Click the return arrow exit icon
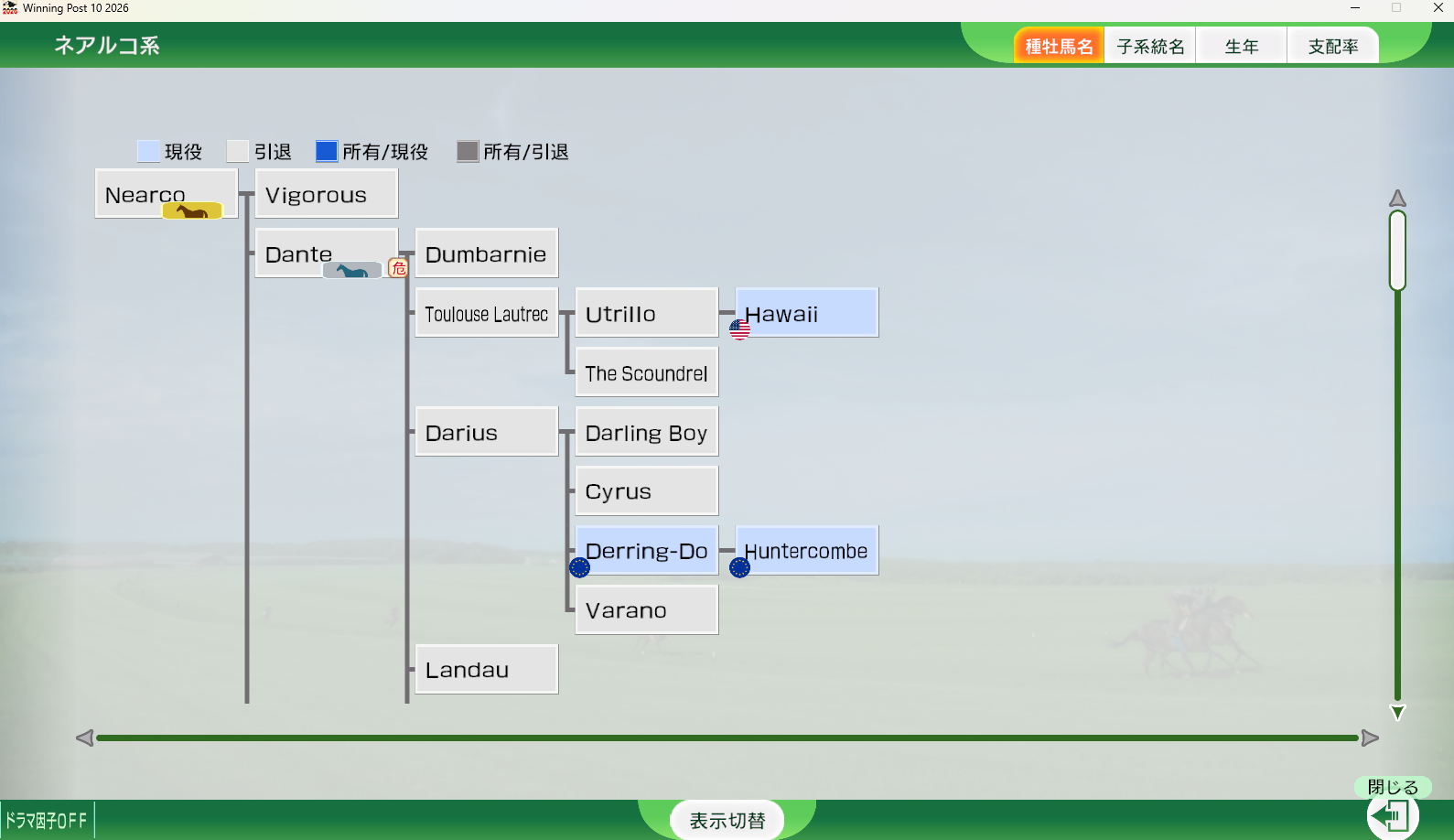 coord(1393,815)
